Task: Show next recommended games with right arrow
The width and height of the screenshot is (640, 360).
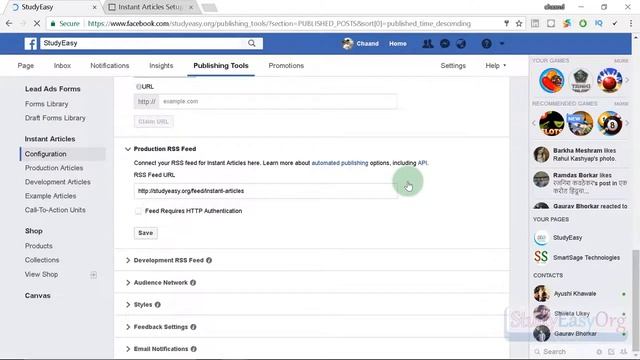Action: (627, 123)
